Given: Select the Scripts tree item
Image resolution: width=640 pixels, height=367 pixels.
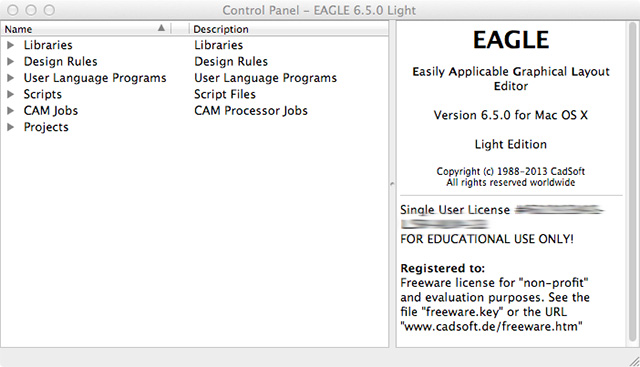Looking at the screenshot, I should (x=42, y=94).
